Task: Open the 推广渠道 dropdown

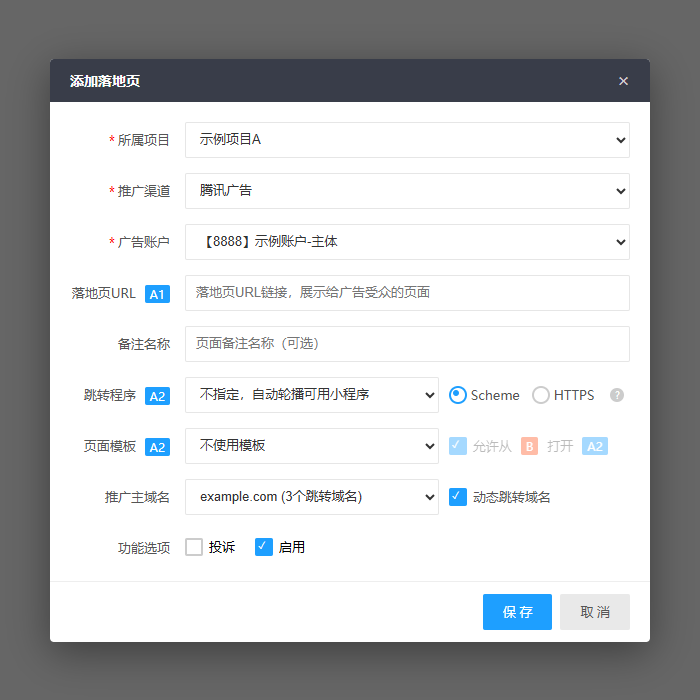Action: (407, 191)
